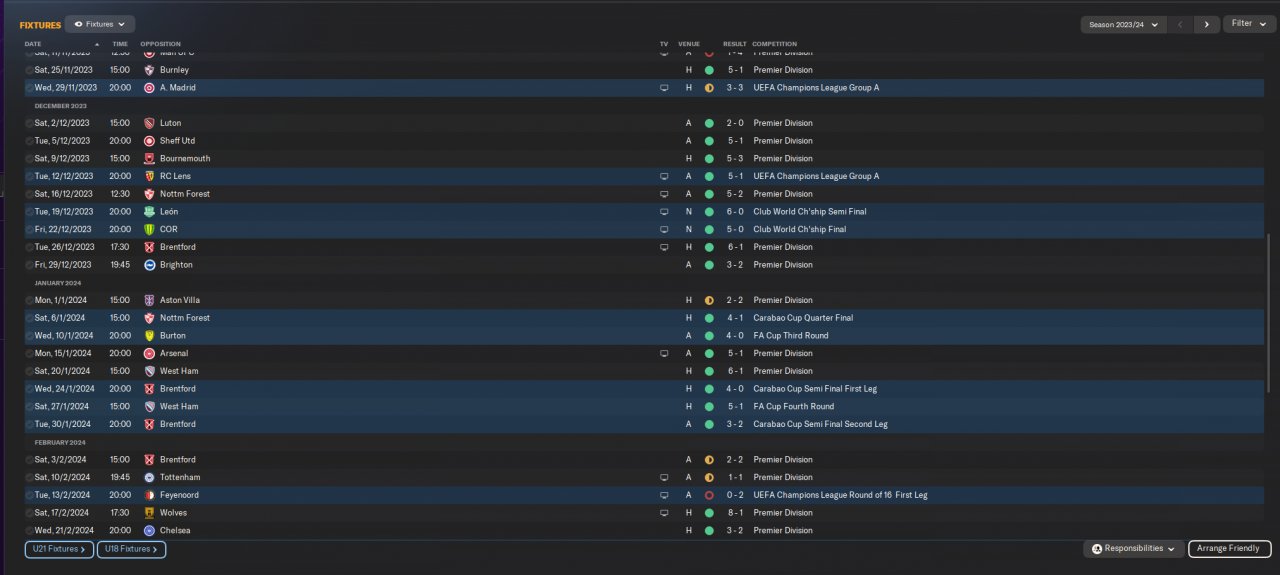The height and width of the screenshot is (575, 1280).
Task: Click the Wolves club crest icon
Action: (x=149, y=513)
